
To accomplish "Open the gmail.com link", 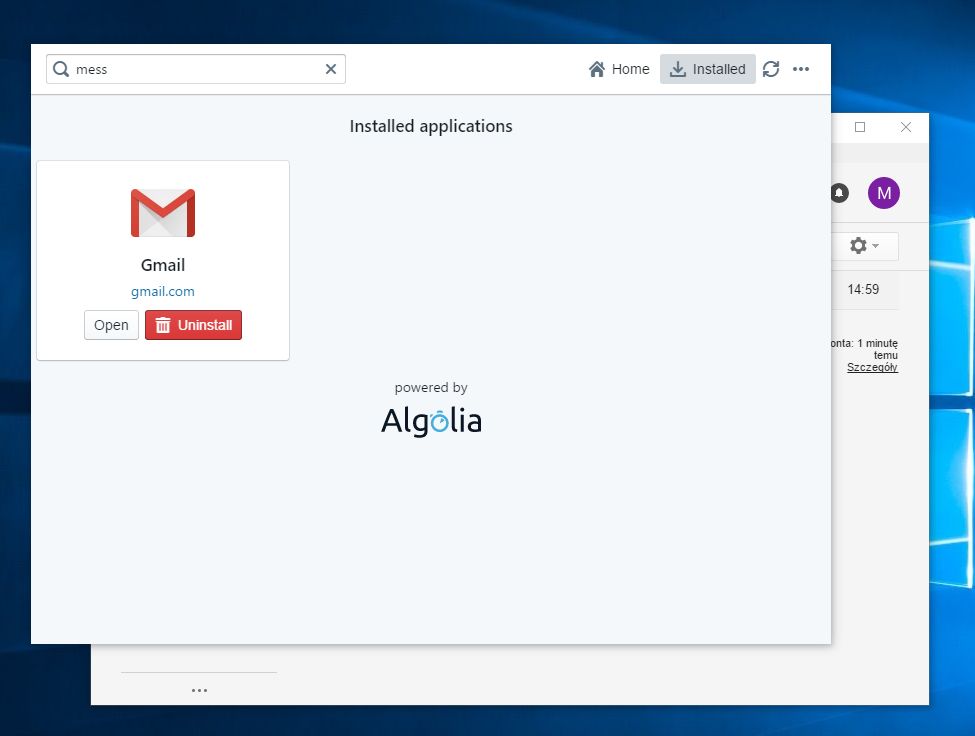I will (x=163, y=292).
